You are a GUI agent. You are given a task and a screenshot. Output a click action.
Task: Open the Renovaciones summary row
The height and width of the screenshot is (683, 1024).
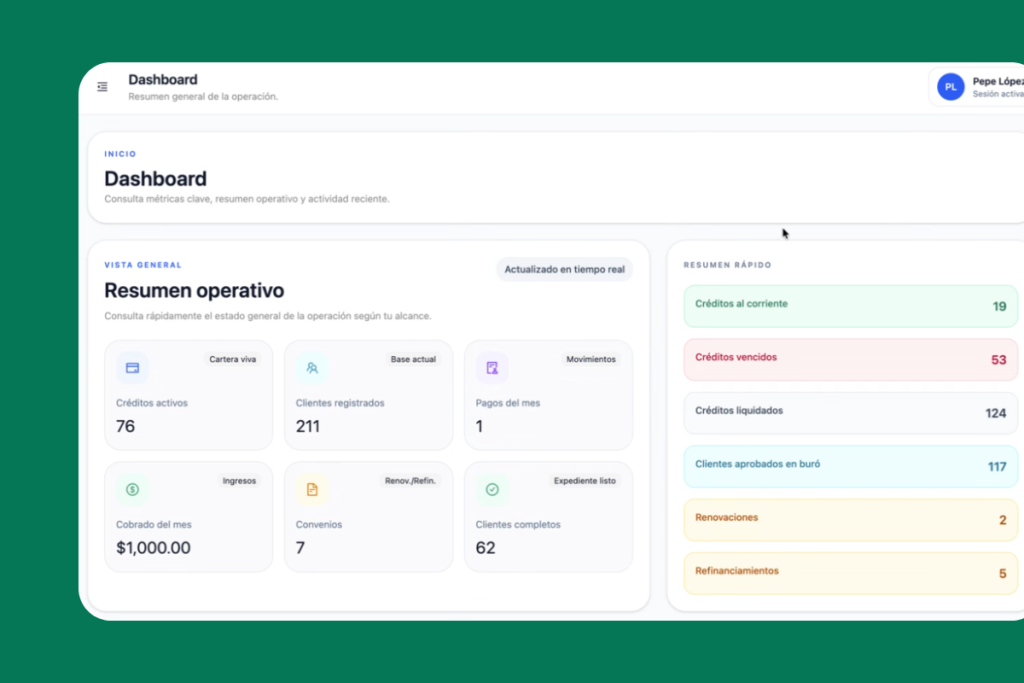(x=850, y=520)
